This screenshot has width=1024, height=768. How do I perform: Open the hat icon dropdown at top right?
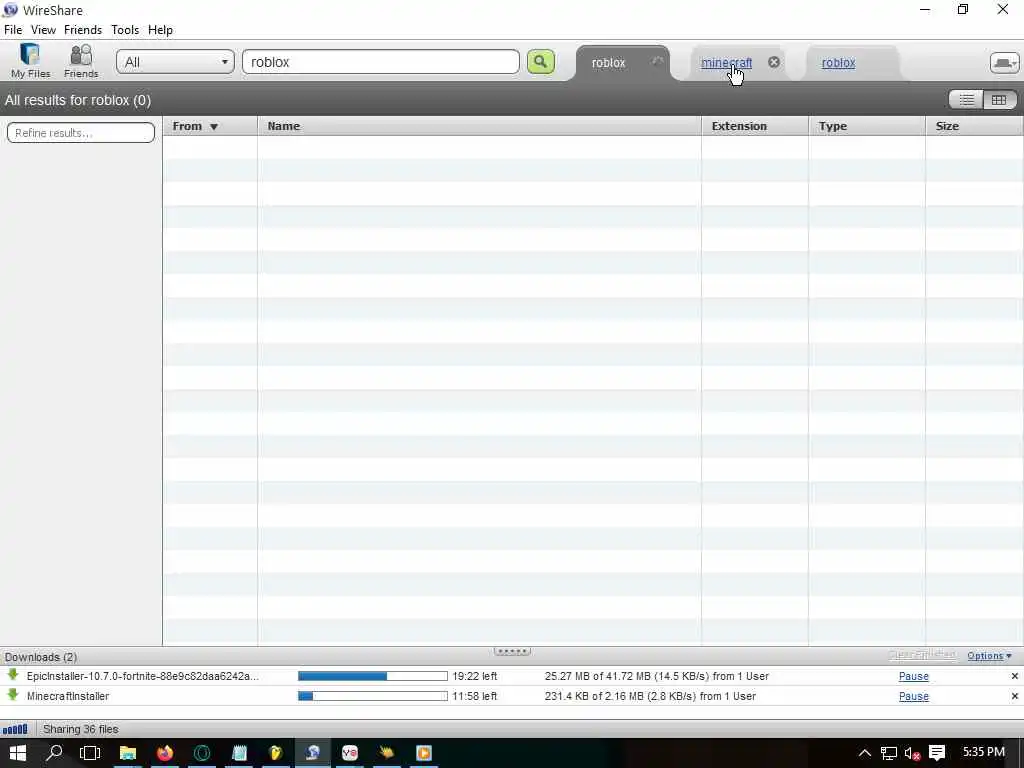coord(1004,63)
